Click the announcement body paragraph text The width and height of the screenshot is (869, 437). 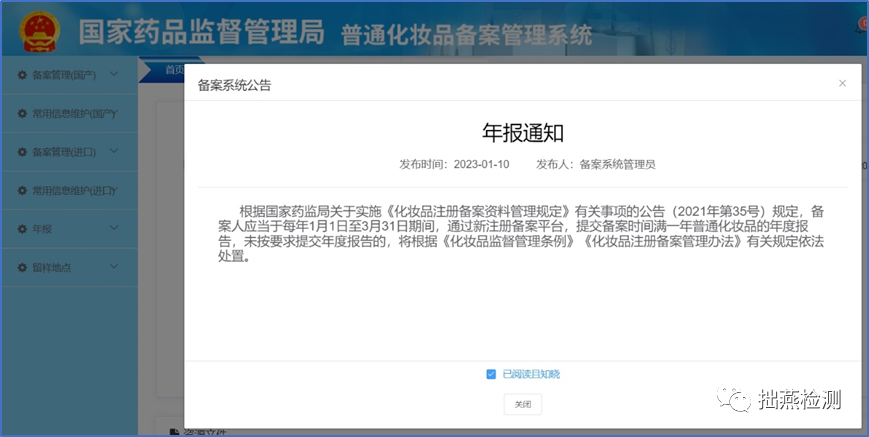[x=521, y=234]
